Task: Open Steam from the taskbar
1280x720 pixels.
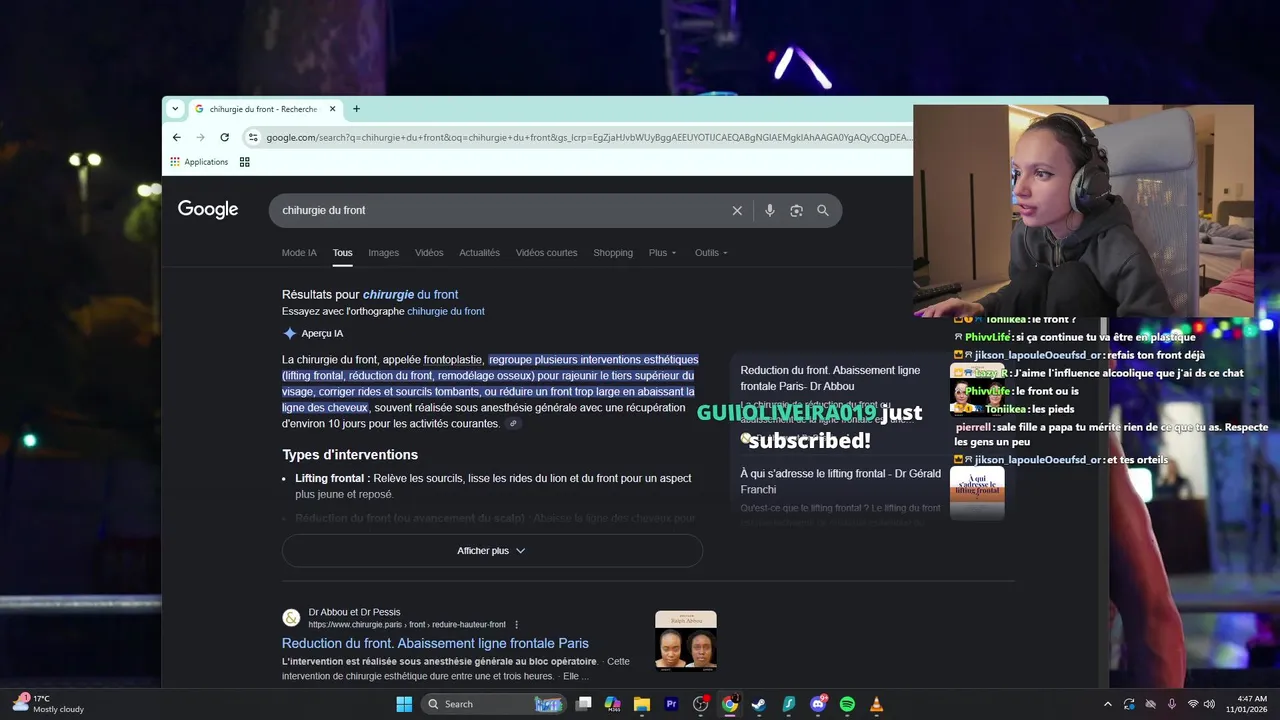Action: (x=759, y=704)
